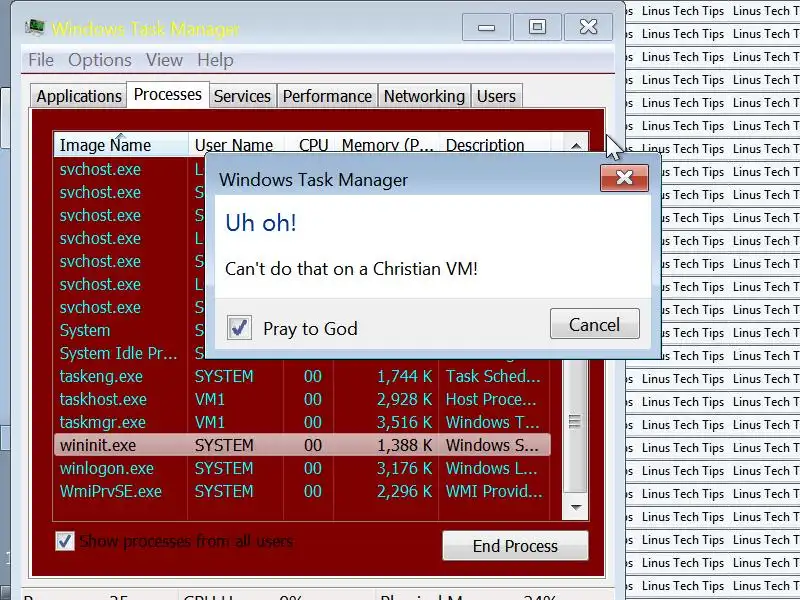Click the process list scroll up arrow

tap(576, 146)
